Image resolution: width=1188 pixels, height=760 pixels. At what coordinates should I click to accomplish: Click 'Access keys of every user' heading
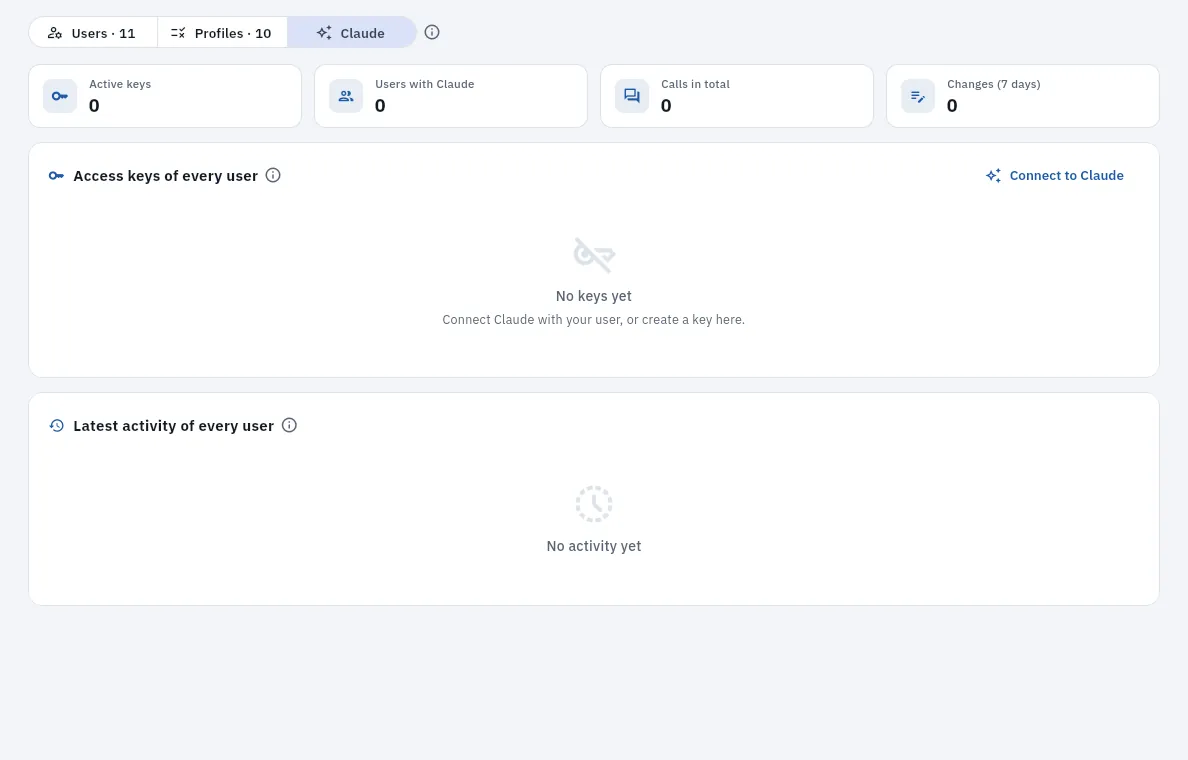pos(166,176)
